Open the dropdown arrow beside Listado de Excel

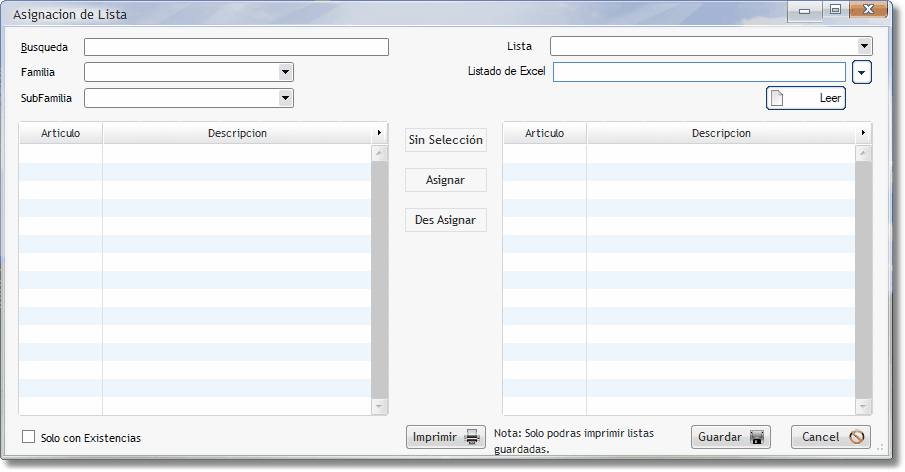(x=862, y=72)
